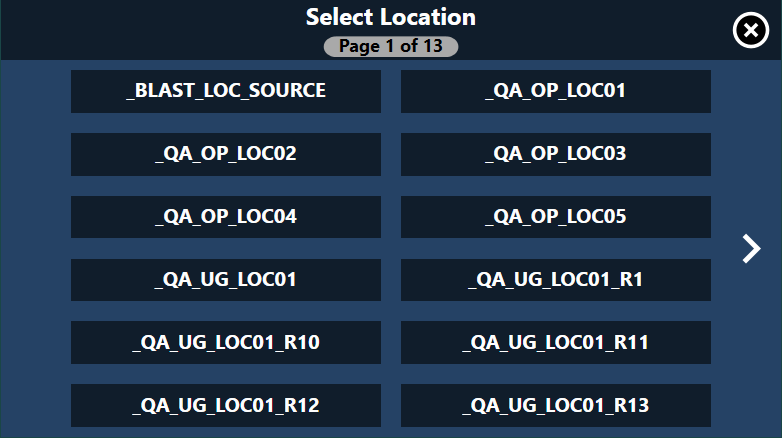The width and height of the screenshot is (782, 438).
Task: Choose the _QA_OP_LOC04 button
Action: (x=226, y=217)
